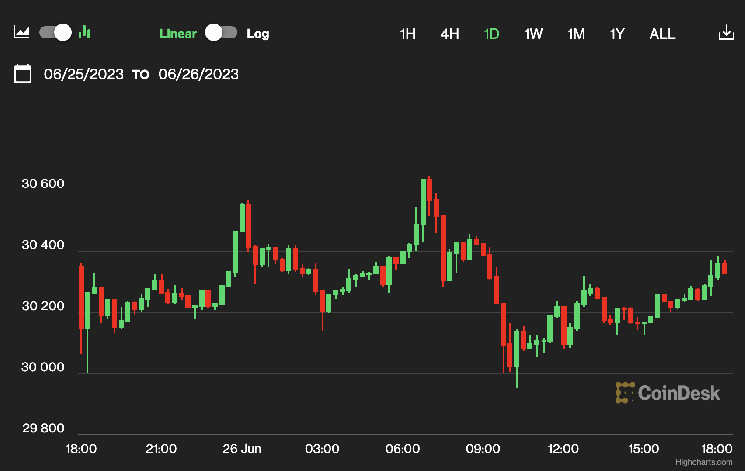Show the ALL time range

click(x=662, y=33)
